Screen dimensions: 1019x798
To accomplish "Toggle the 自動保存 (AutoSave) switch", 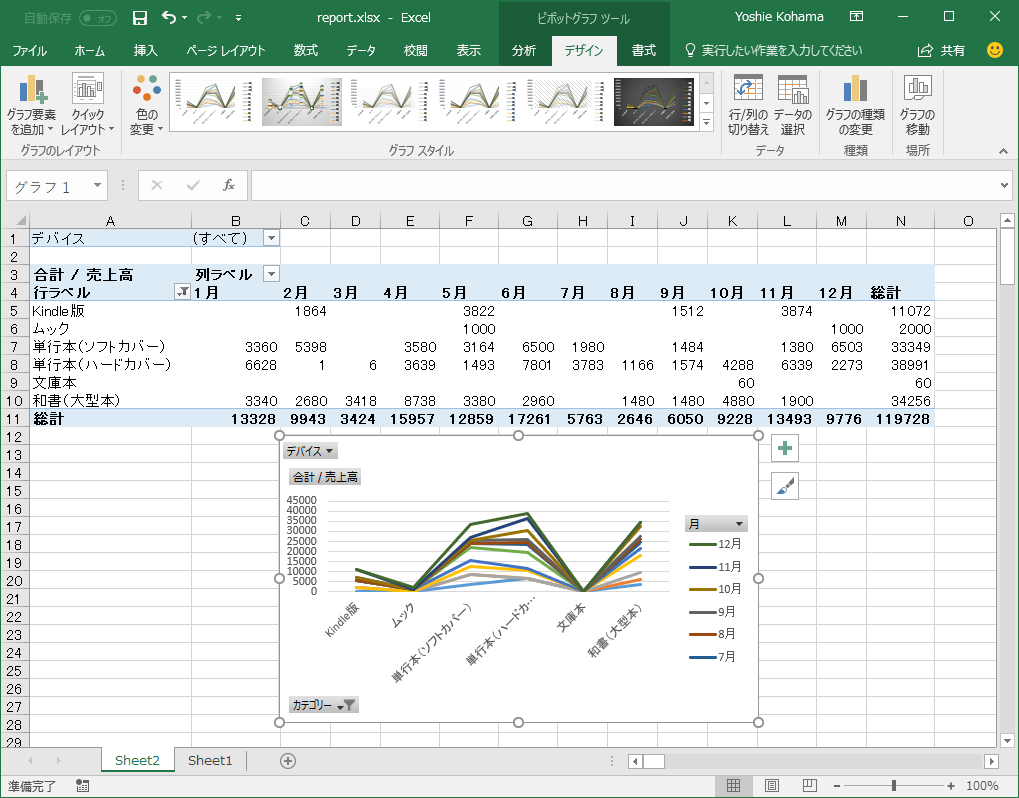I will (97, 17).
